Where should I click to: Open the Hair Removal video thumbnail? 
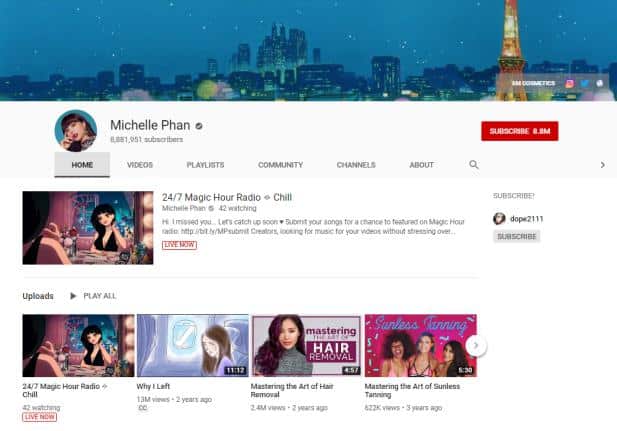click(306, 346)
